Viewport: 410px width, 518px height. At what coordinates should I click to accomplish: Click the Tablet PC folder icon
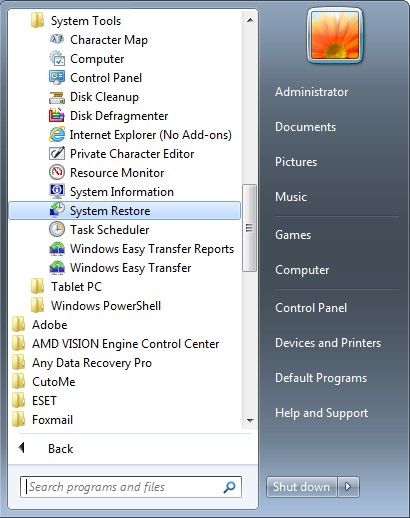37,287
